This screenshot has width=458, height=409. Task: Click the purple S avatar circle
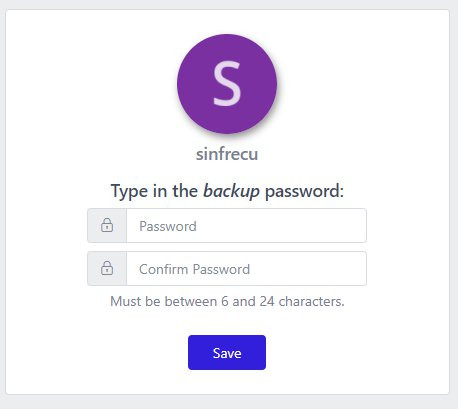pyautogui.click(x=227, y=84)
